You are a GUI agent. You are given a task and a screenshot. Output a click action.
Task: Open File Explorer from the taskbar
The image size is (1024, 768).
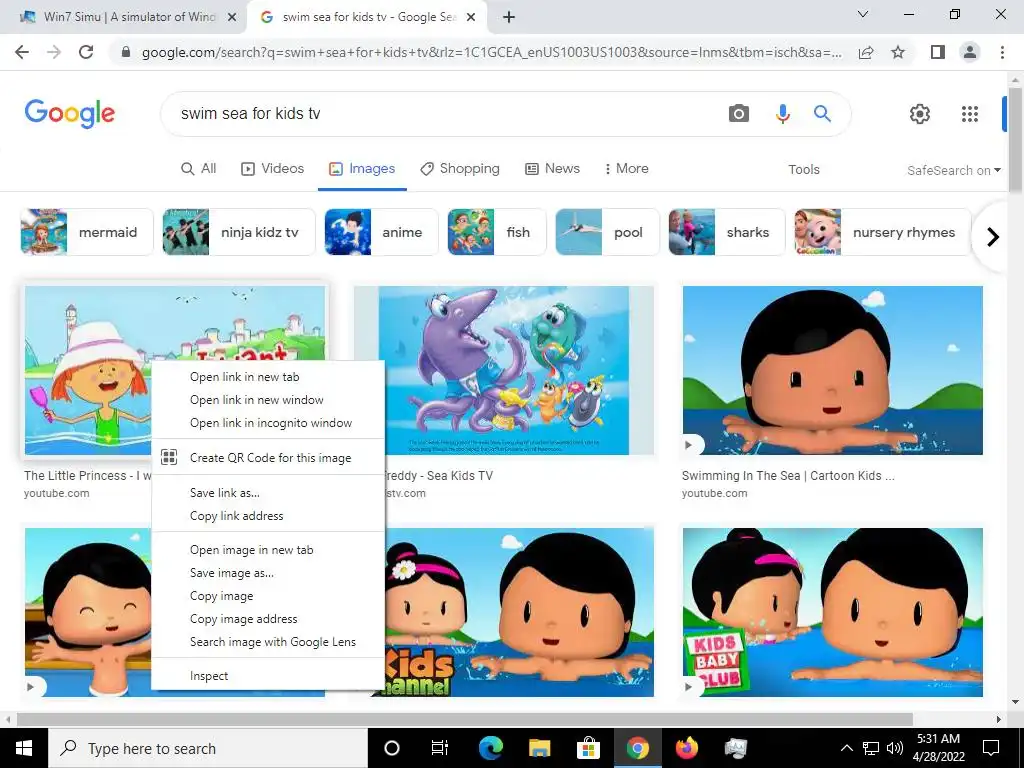(539, 748)
